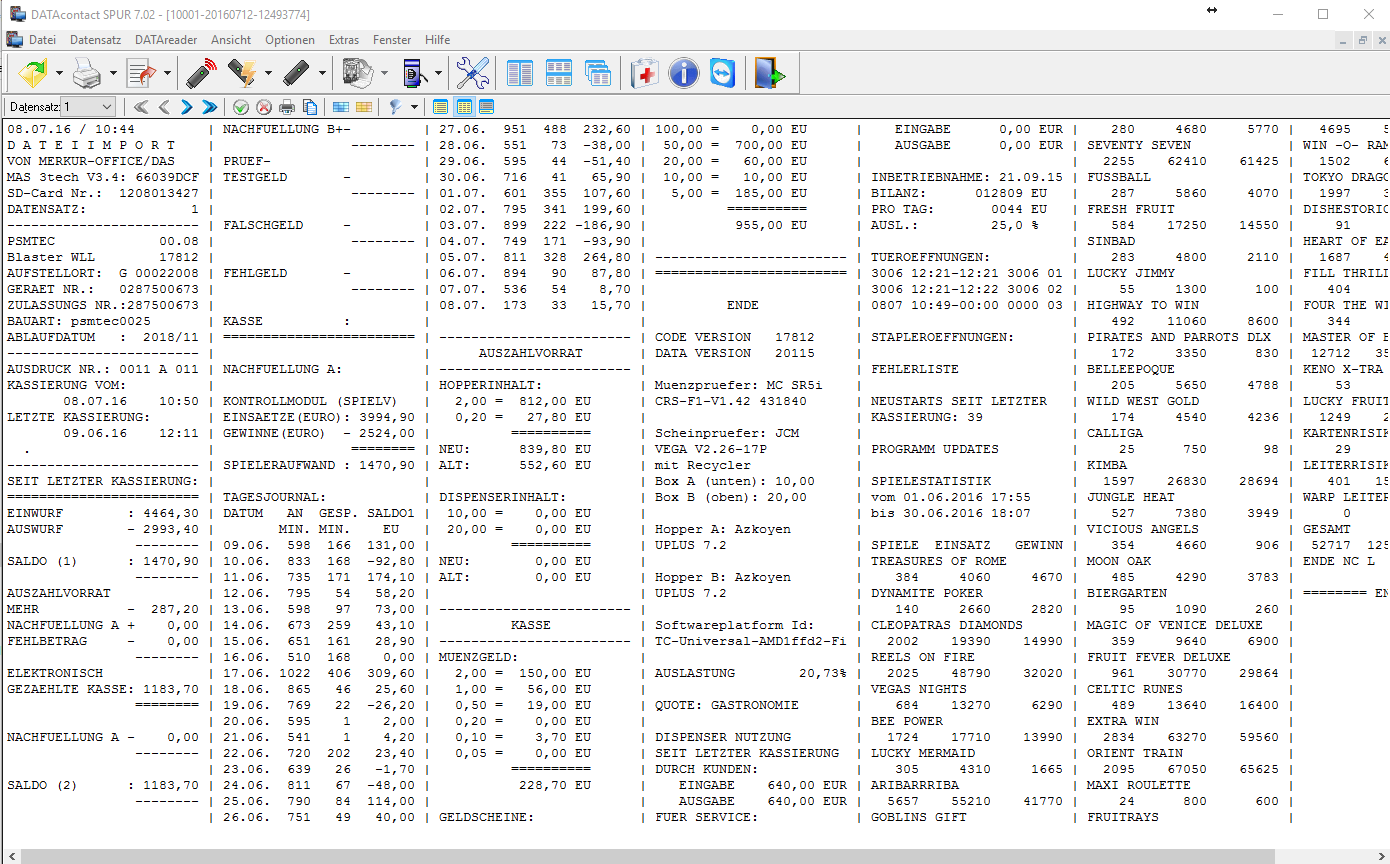Image resolution: width=1390 pixels, height=864 pixels.
Task: Expand the large printer dropdown arrow
Action: [x=113, y=74]
